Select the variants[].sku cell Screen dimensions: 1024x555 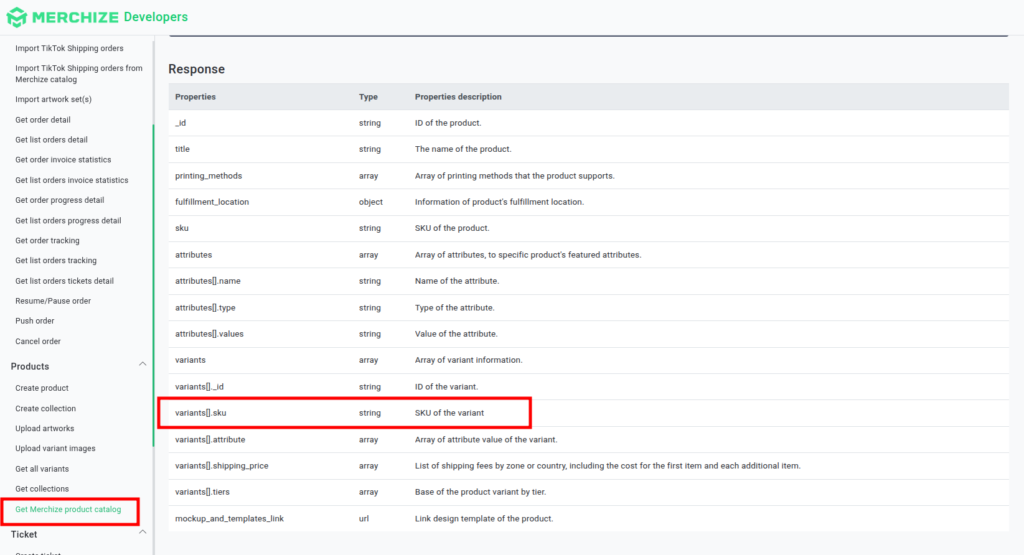pos(200,413)
